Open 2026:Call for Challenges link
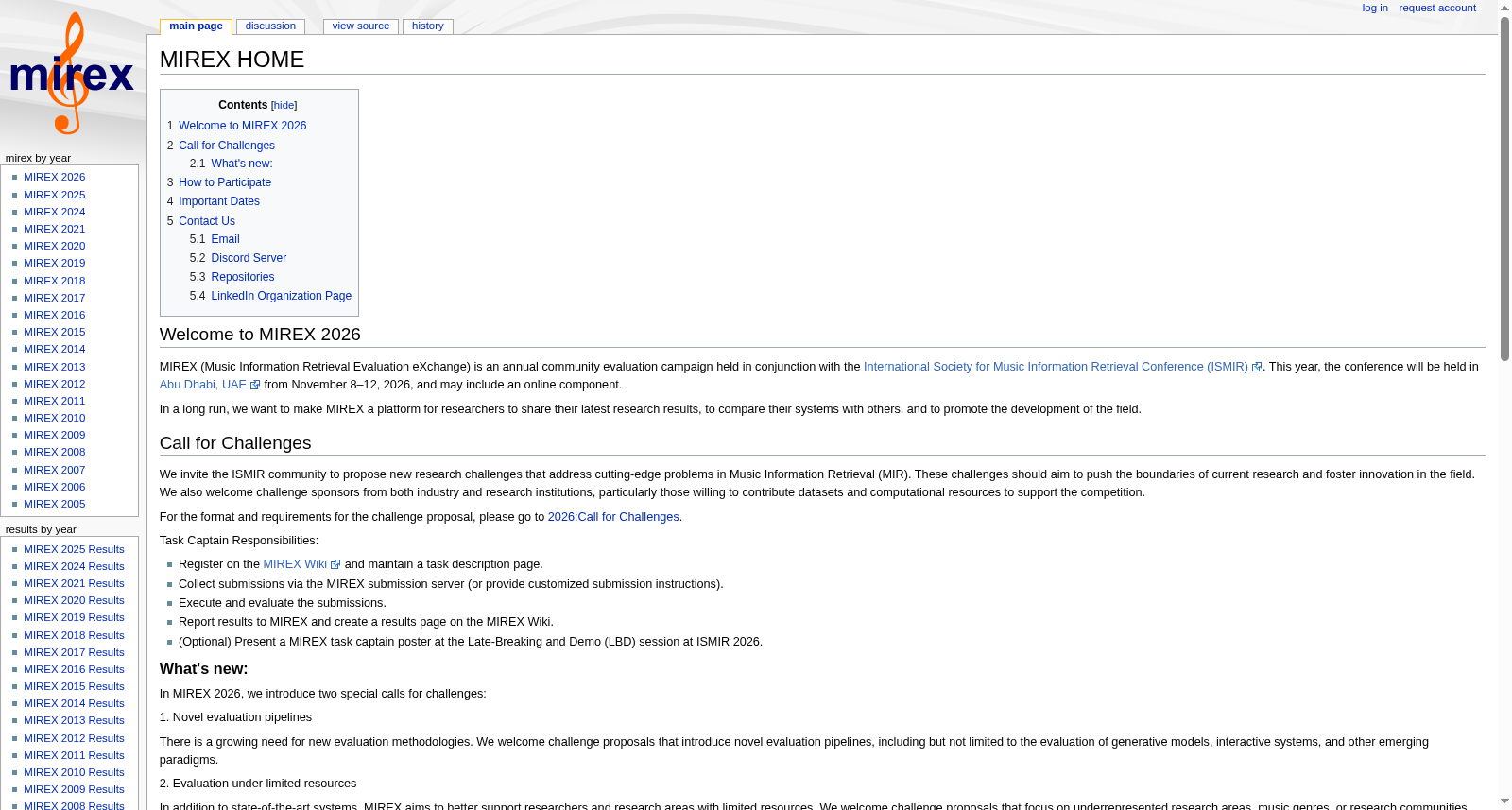The height and width of the screenshot is (810, 1512). tap(613, 517)
